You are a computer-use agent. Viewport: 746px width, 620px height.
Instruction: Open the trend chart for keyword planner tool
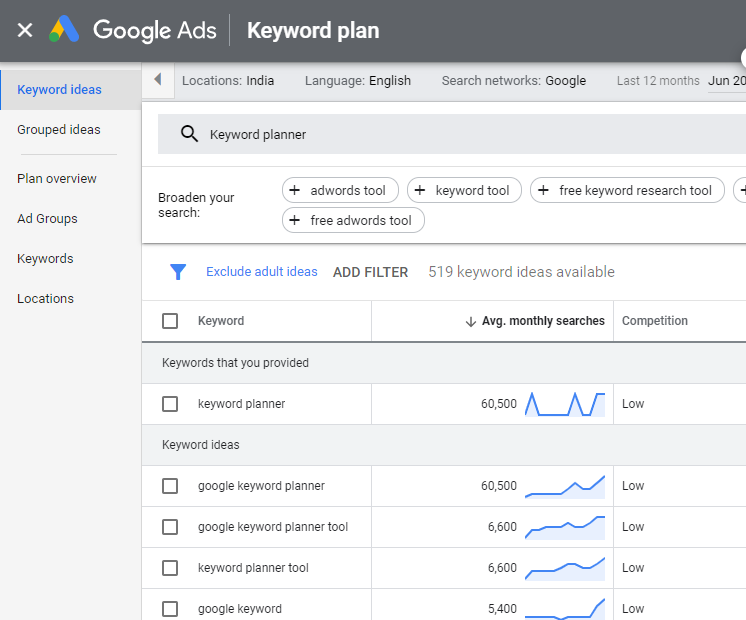point(565,568)
